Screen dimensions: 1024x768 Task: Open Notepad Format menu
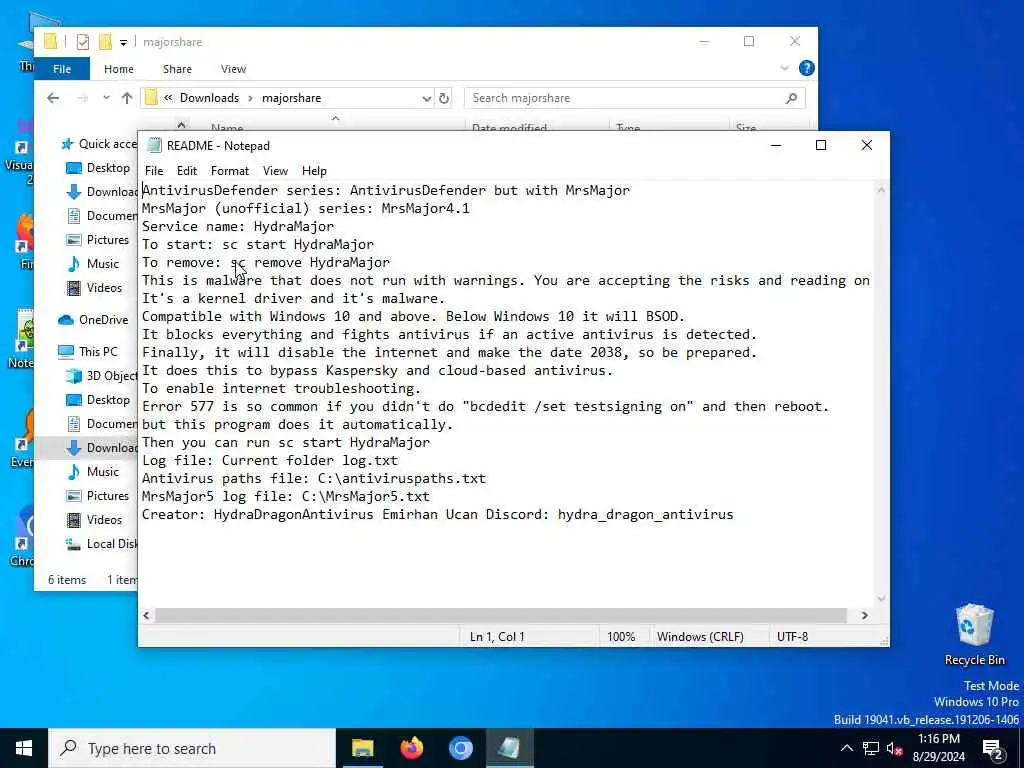pyautogui.click(x=230, y=170)
